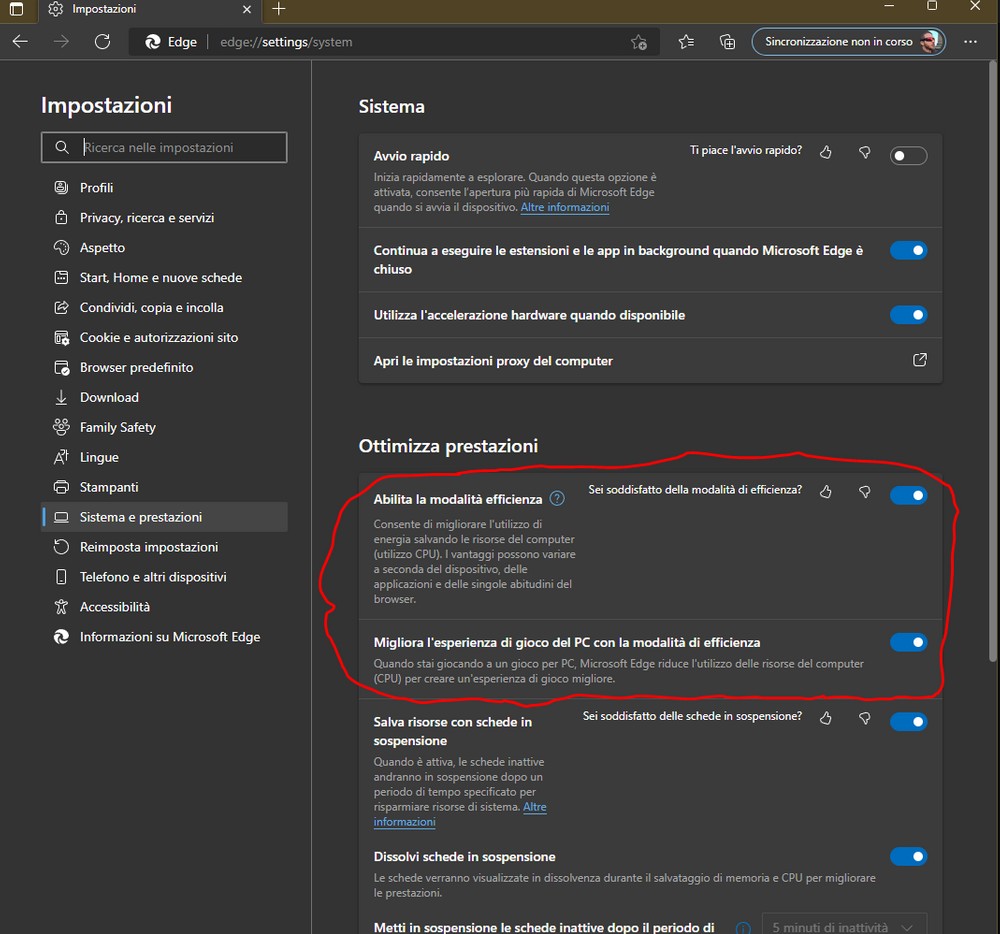Click the sync profile button Sincronizzazione non in corso
Viewport: 1000px width, 934px height.
848,42
